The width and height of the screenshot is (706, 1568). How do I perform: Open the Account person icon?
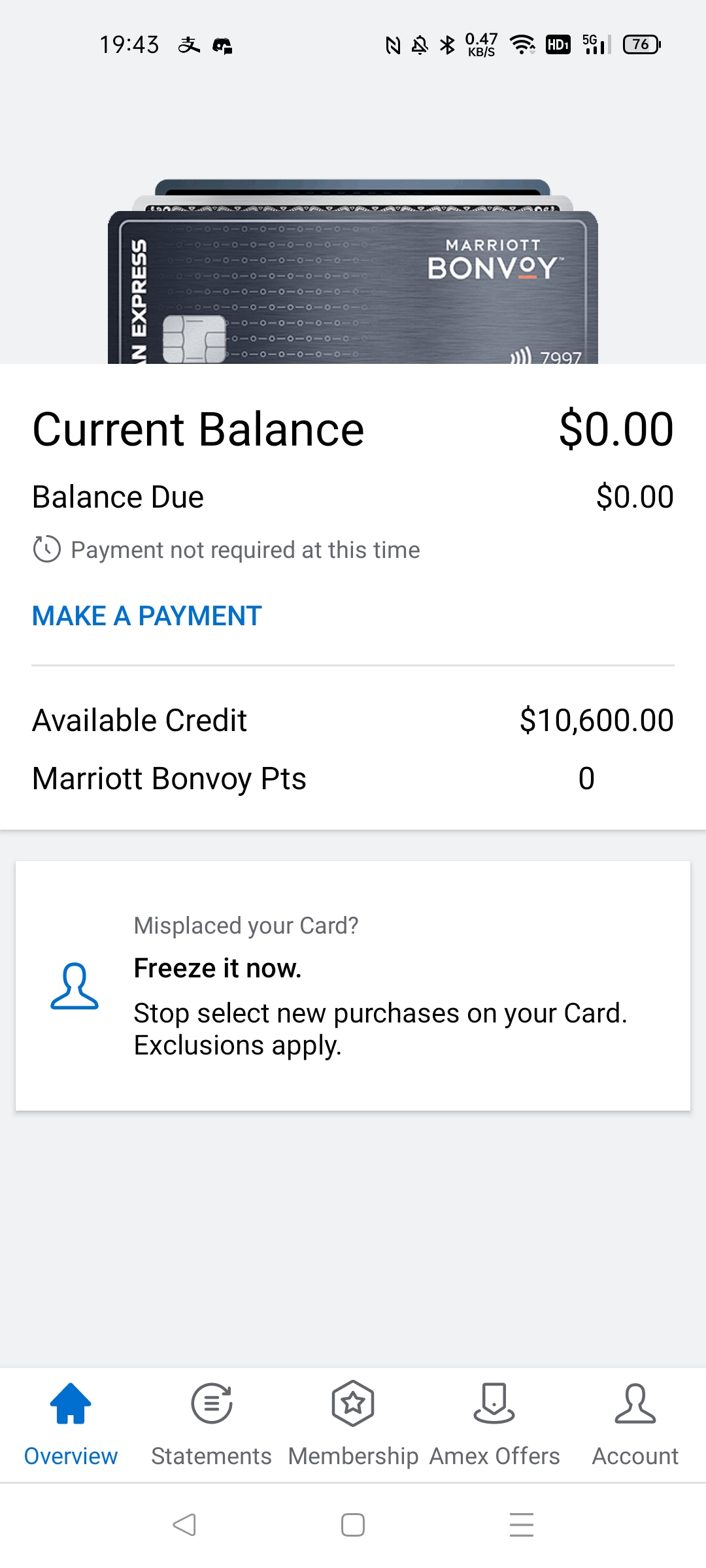point(635,1403)
